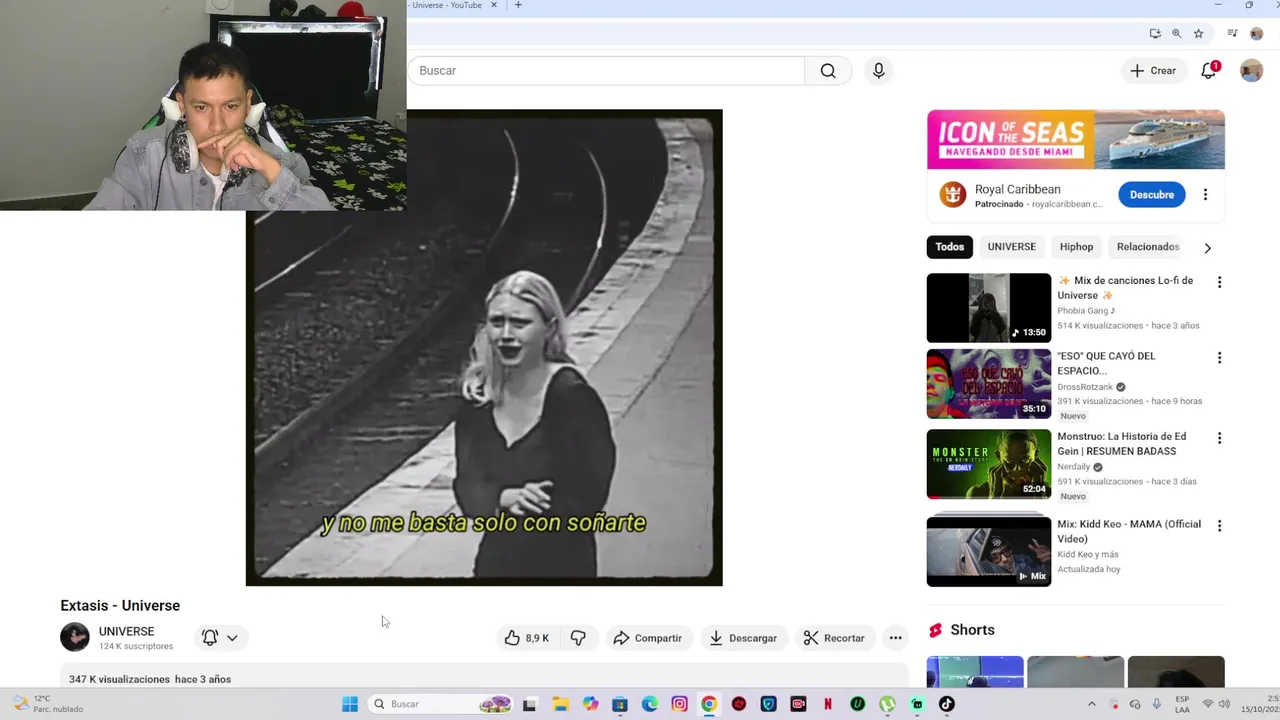
Task: Select the Relacionados filter chip
Action: pyautogui.click(x=1148, y=247)
